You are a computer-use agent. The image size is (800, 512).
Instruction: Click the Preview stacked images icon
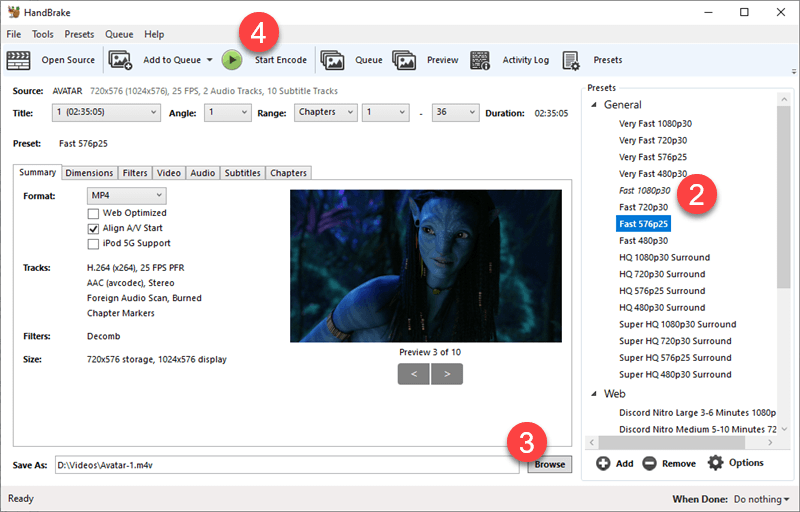click(404, 60)
